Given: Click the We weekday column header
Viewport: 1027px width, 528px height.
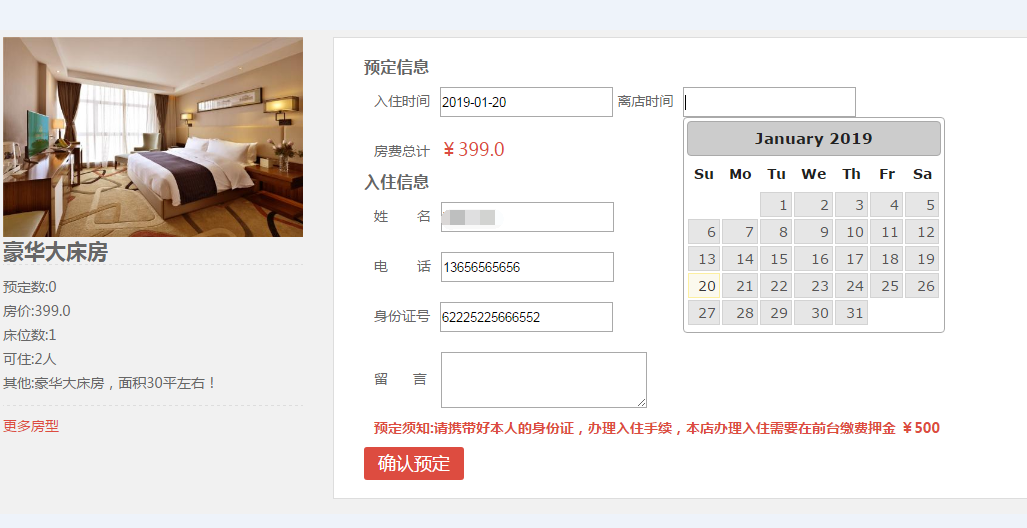Looking at the screenshot, I should [813, 174].
